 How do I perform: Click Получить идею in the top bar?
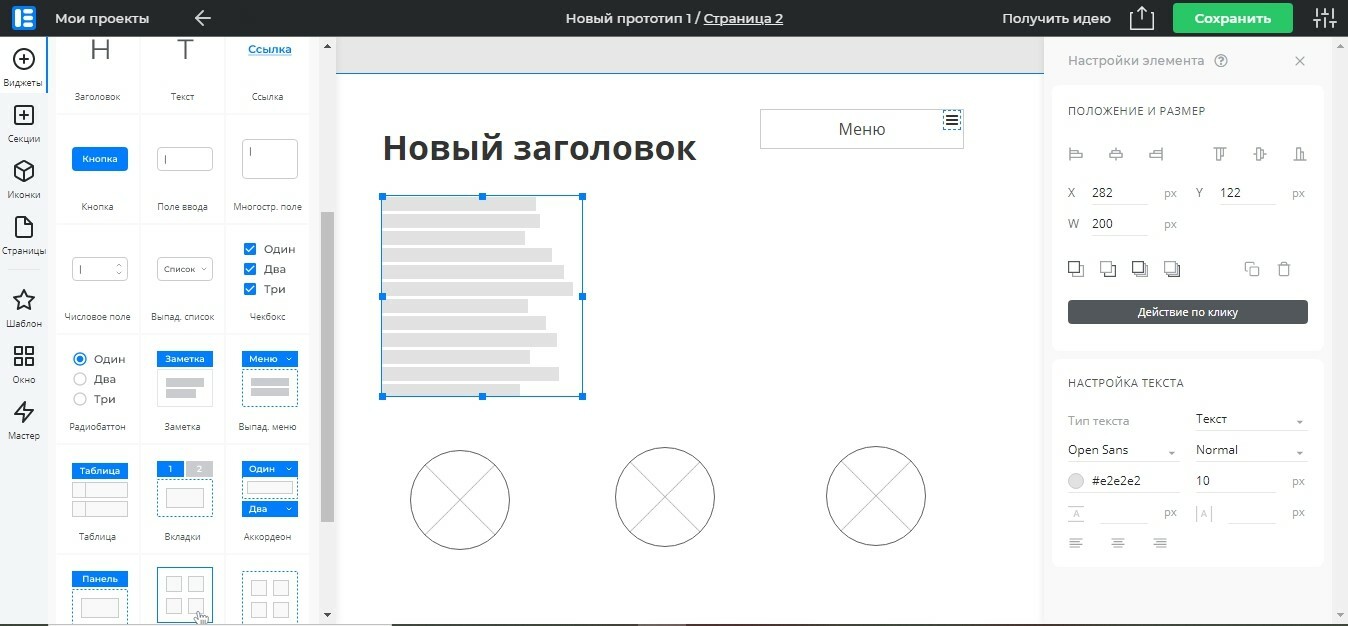pos(1056,18)
